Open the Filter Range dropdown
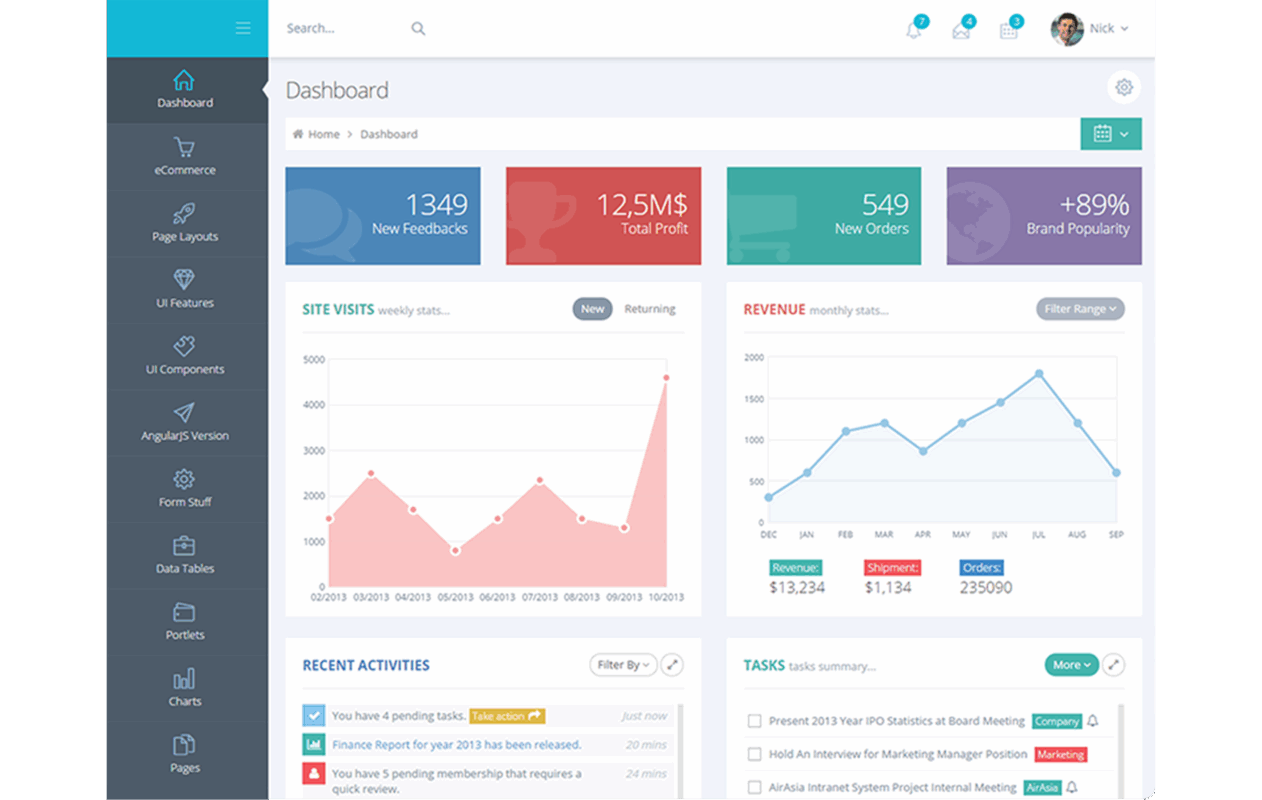The height and width of the screenshot is (800, 1262). 1080,309
